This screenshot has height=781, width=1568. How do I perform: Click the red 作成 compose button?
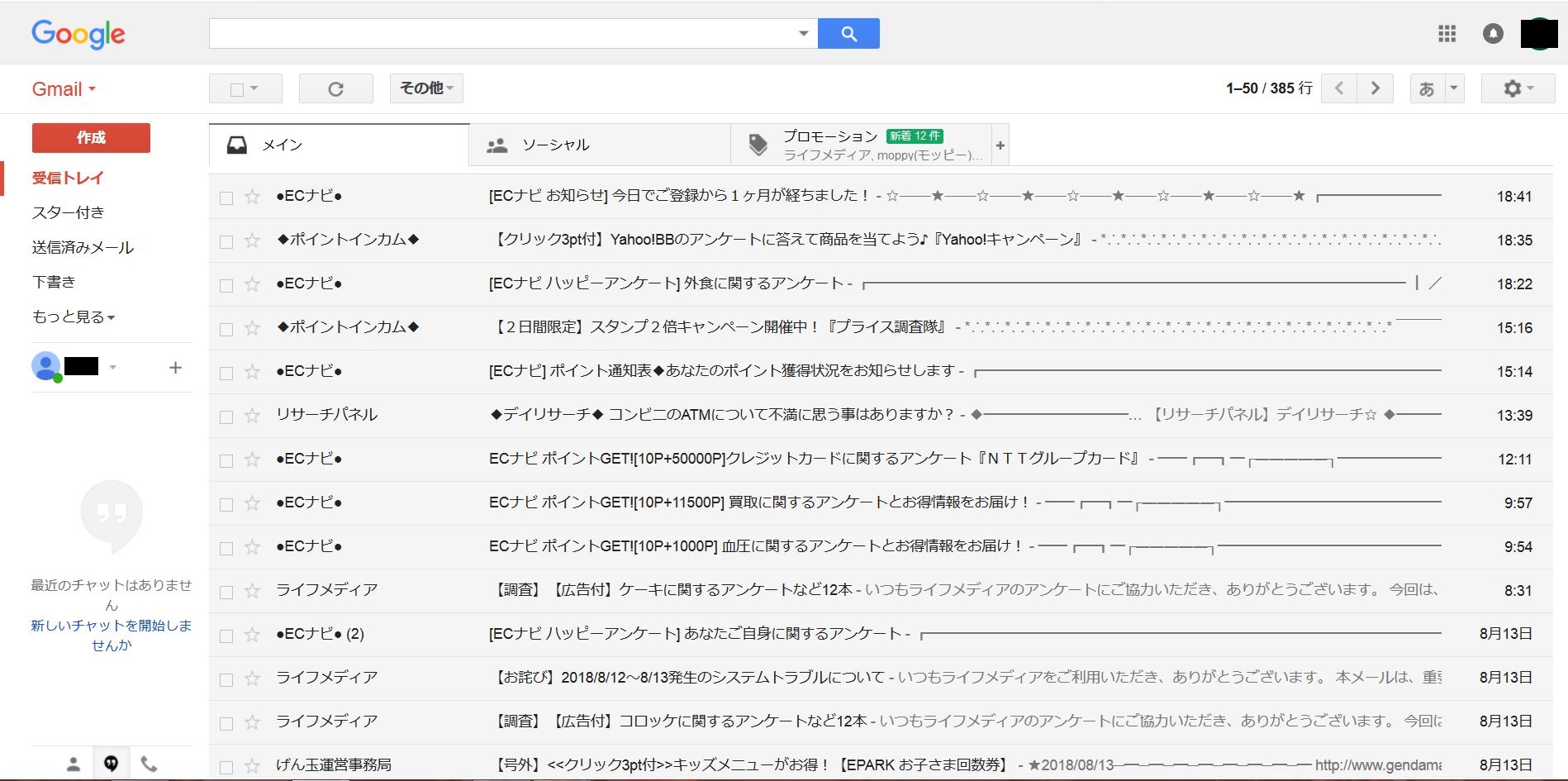click(x=91, y=138)
